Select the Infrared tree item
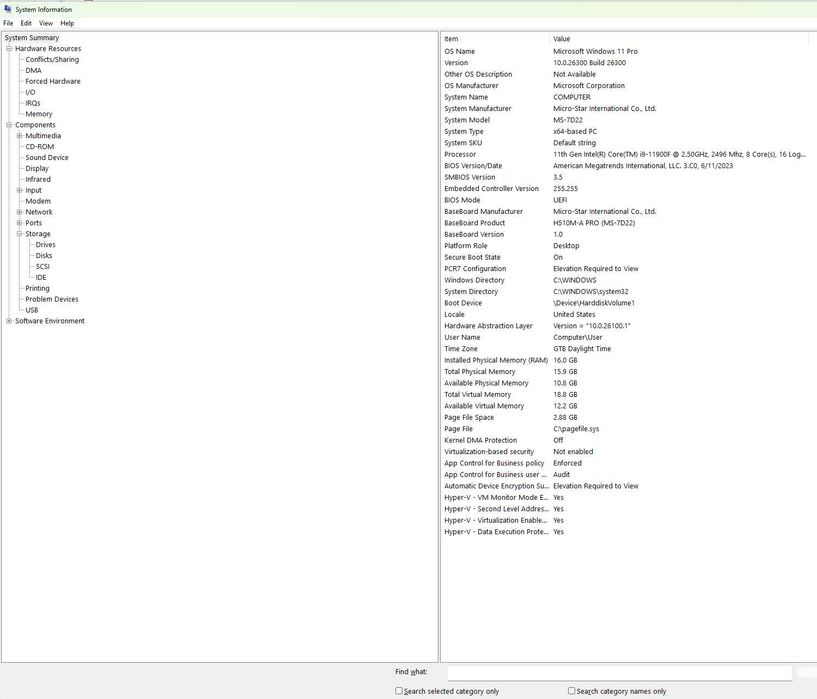The image size is (817, 699). pos(38,179)
